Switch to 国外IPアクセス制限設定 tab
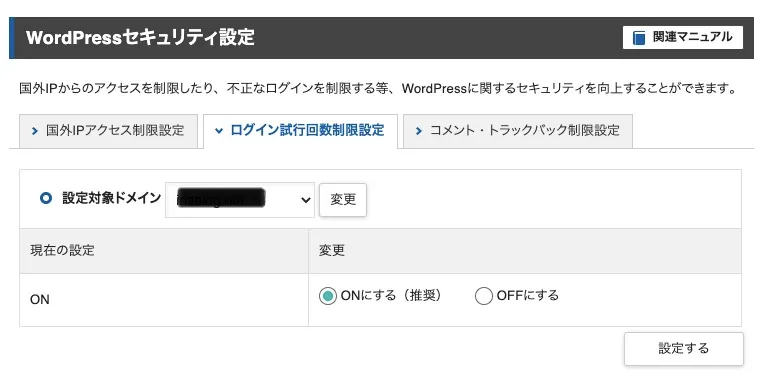The image size is (765, 380). [108, 131]
